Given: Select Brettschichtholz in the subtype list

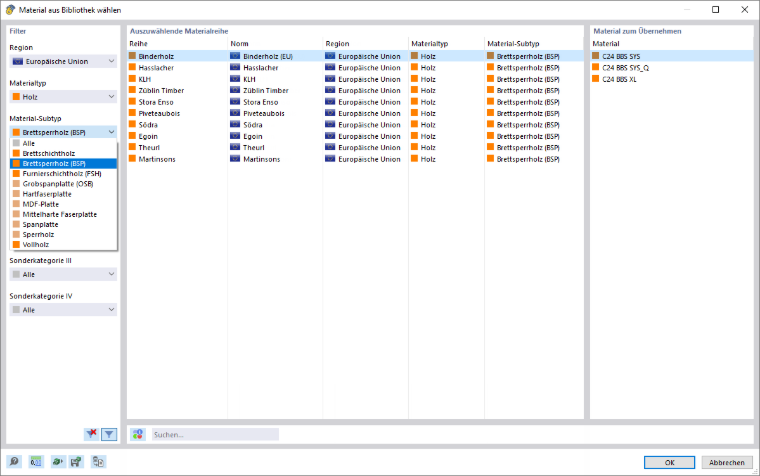Looking at the screenshot, I should pos(63,154).
